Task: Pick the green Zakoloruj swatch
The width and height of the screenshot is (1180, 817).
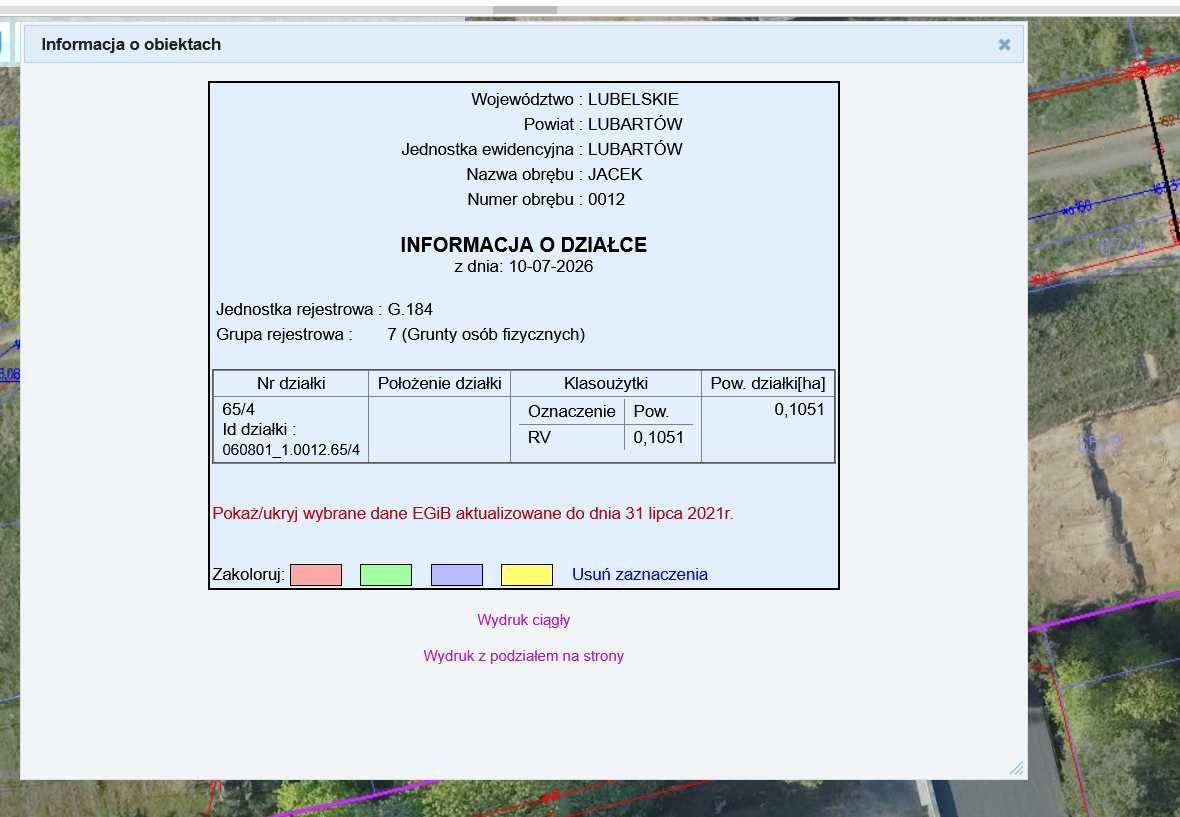Action: (x=386, y=575)
